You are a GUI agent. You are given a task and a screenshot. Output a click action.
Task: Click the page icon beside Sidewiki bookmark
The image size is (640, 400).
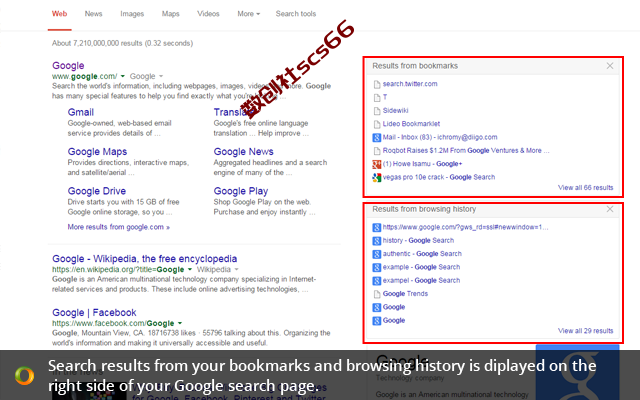pos(377,111)
